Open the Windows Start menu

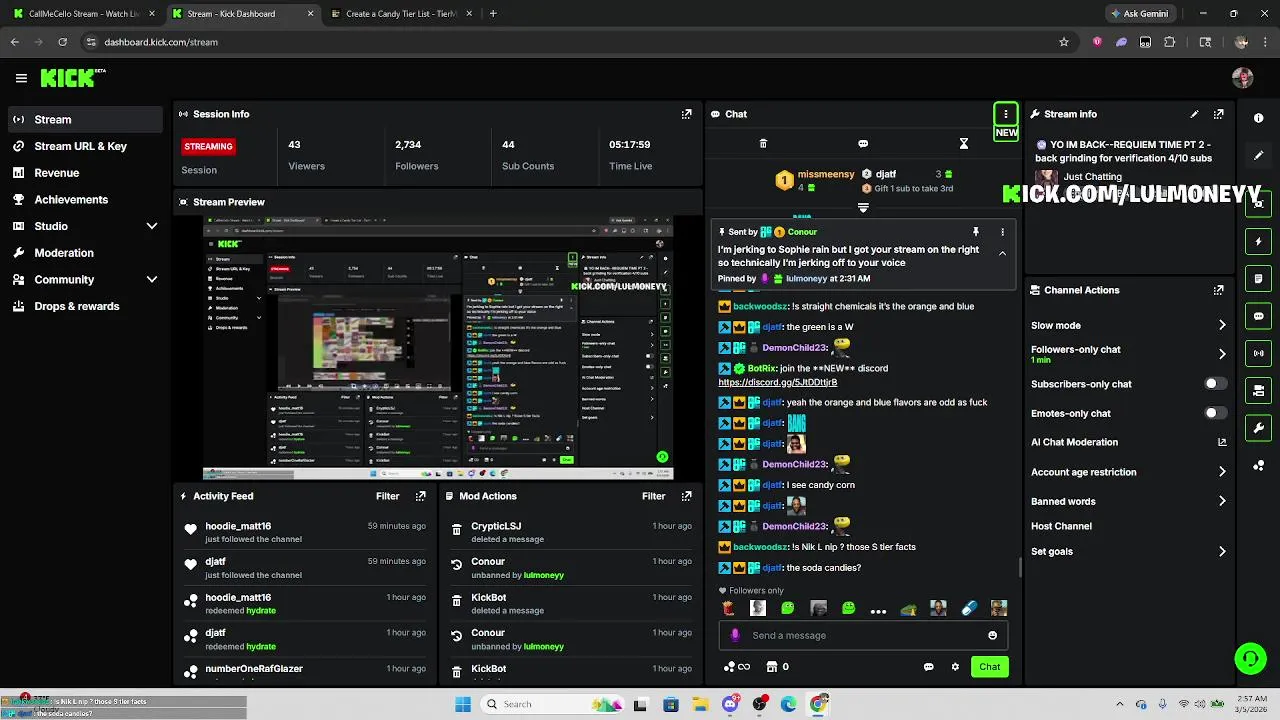pyautogui.click(x=463, y=704)
